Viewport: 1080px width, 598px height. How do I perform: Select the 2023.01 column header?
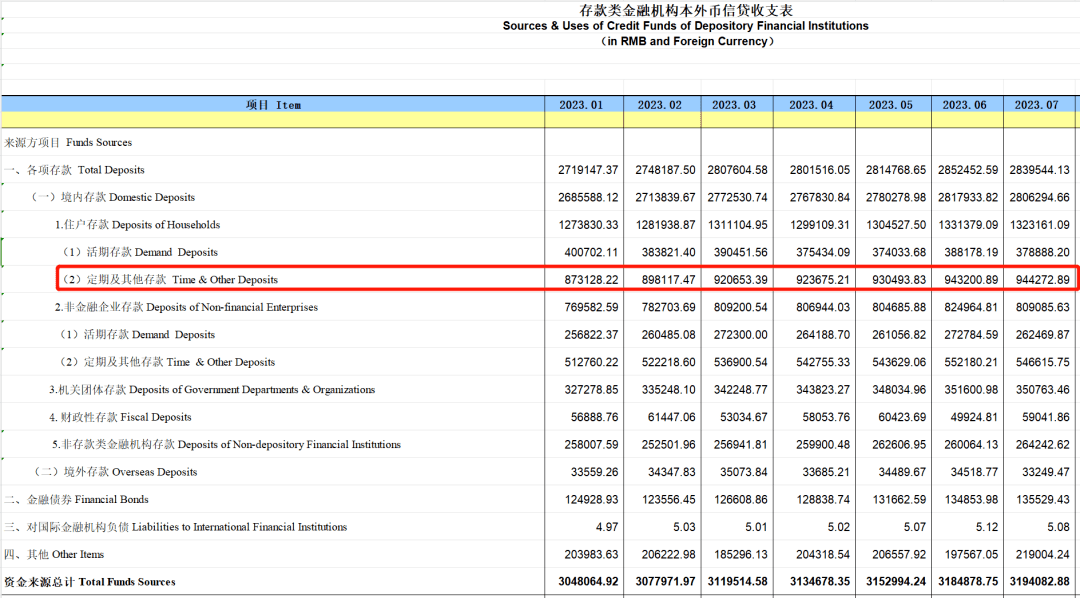582,104
